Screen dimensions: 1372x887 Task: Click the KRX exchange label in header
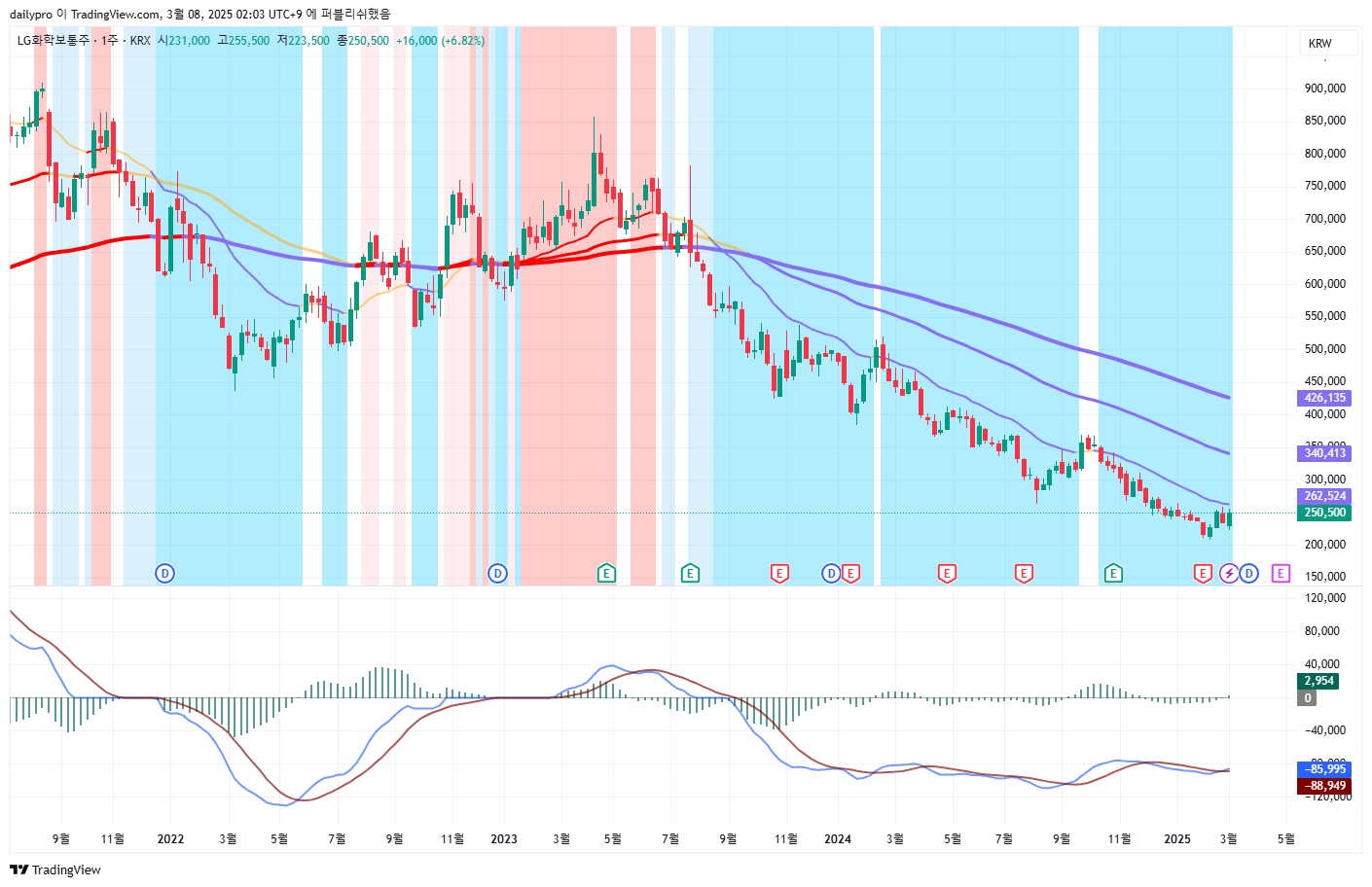tap(140, 41)
